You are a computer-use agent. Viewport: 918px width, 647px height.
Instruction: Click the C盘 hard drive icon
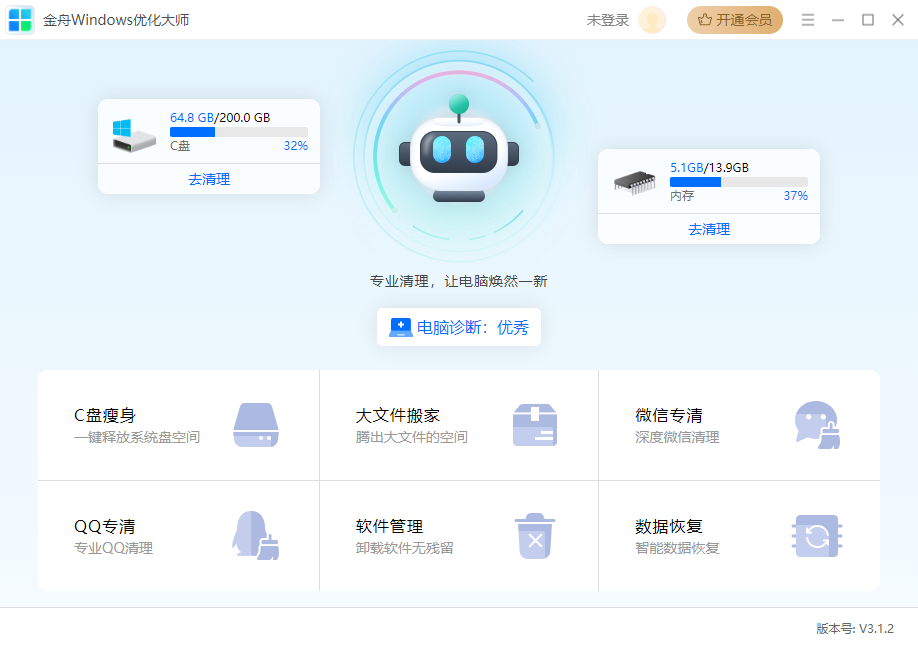tap(134, 136)
